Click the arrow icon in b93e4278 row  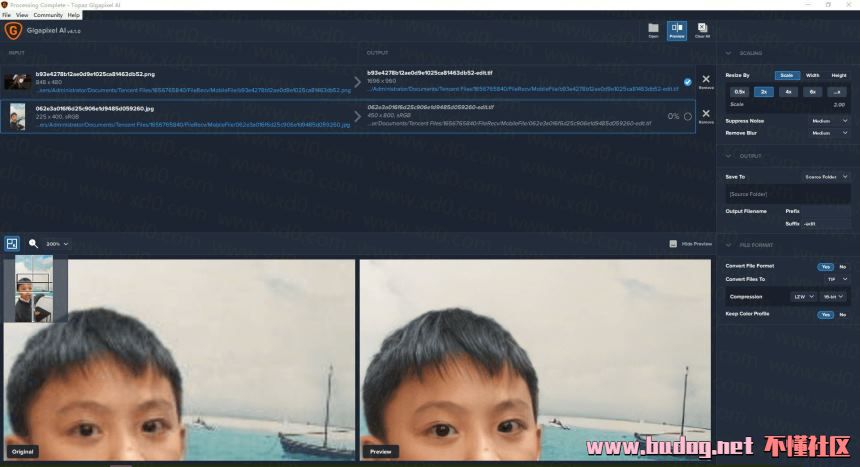point(357,82)
